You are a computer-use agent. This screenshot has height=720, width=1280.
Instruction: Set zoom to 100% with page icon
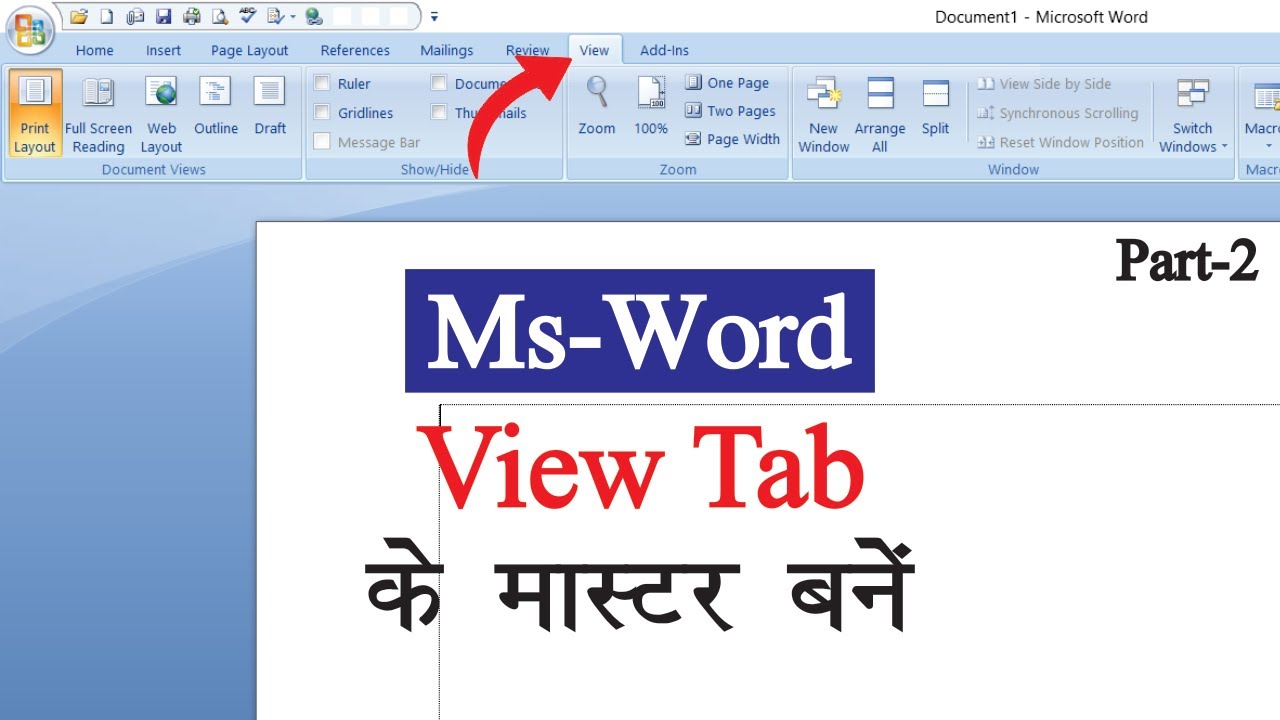(x=651, y=104)
